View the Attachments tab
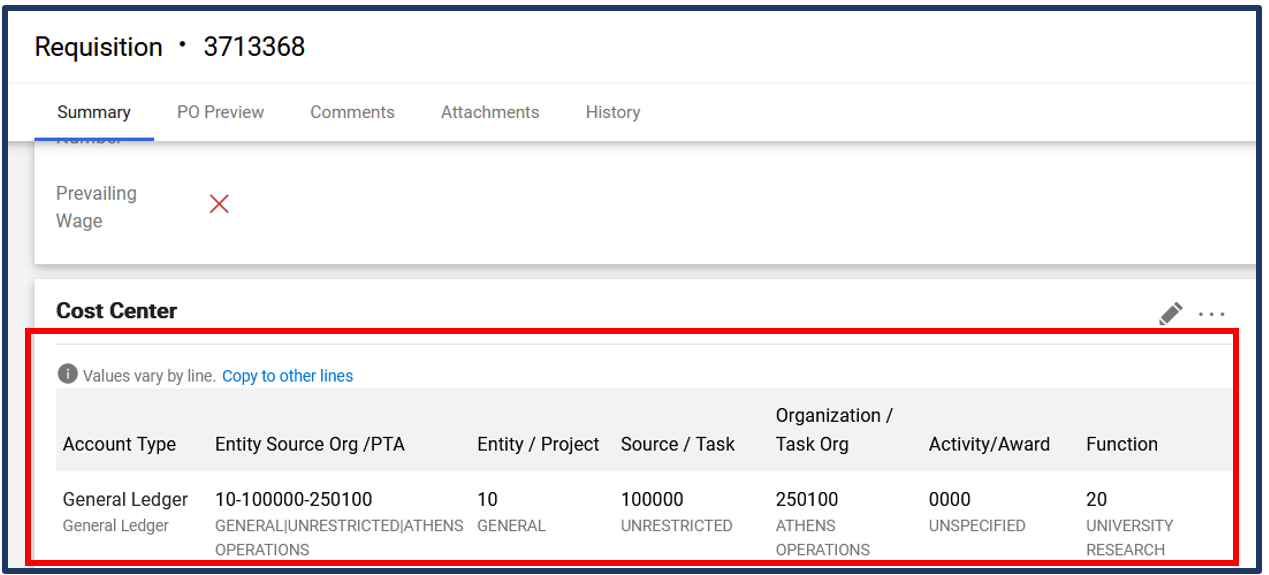The image size is (1269, 575). [x=490, y=112]
